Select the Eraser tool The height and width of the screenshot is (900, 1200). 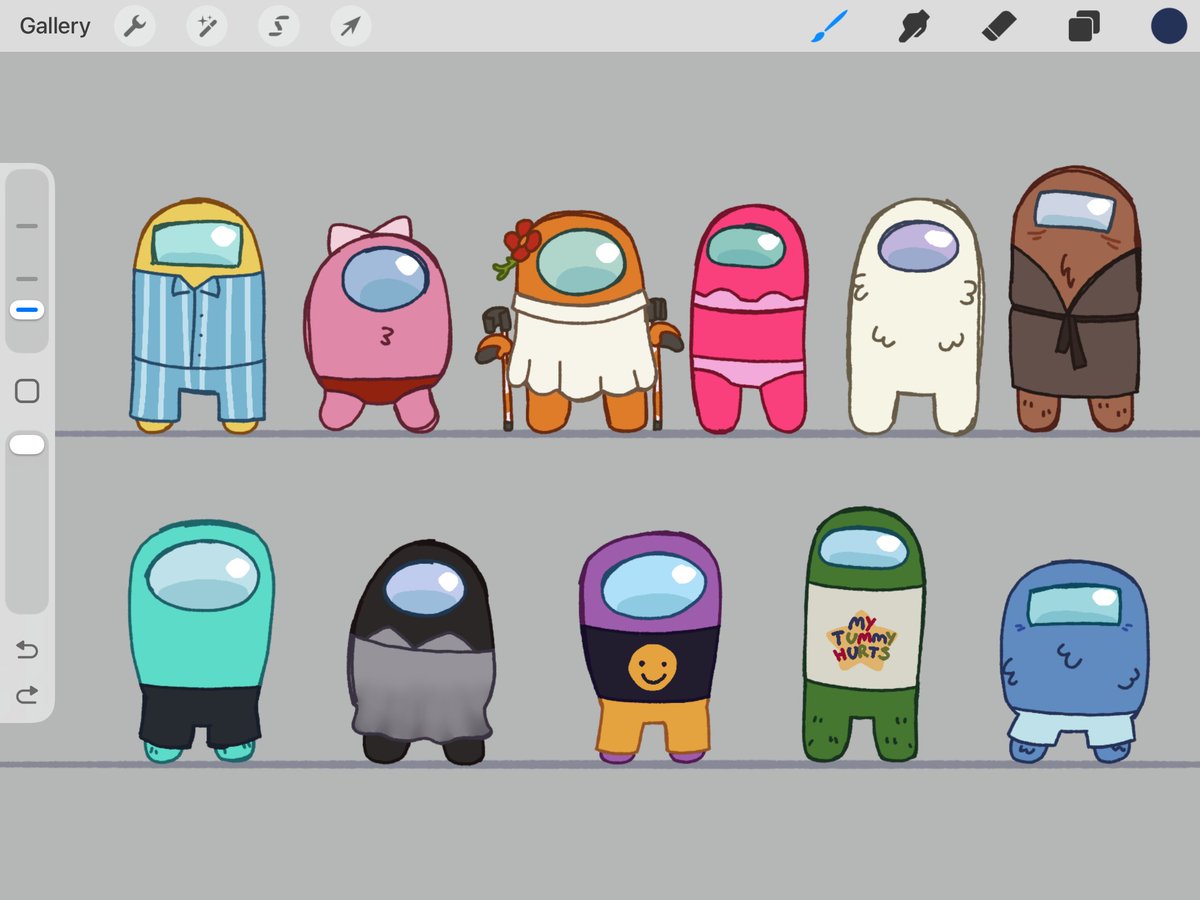999,26
